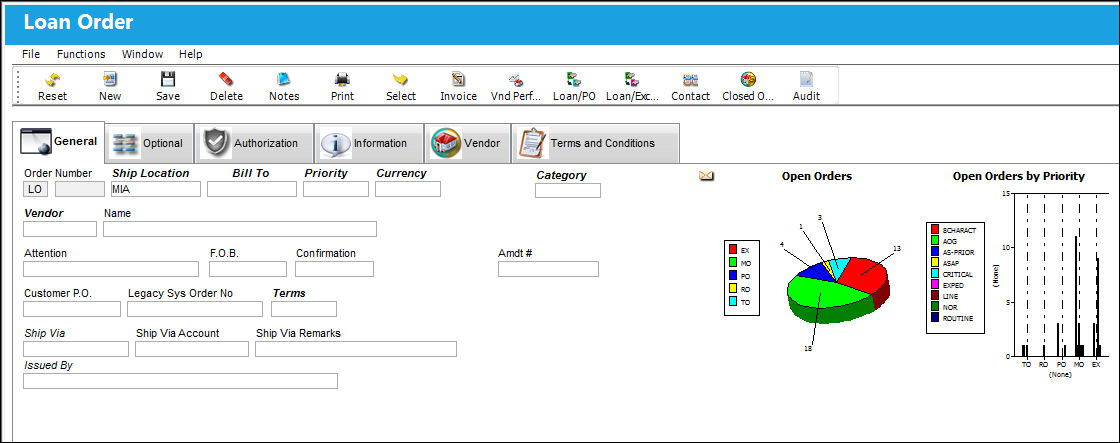Viewport: 1120px width, 443px height.
Task: Switch to the Terms and Conditions tab
Action: click(x=597, y=143)
